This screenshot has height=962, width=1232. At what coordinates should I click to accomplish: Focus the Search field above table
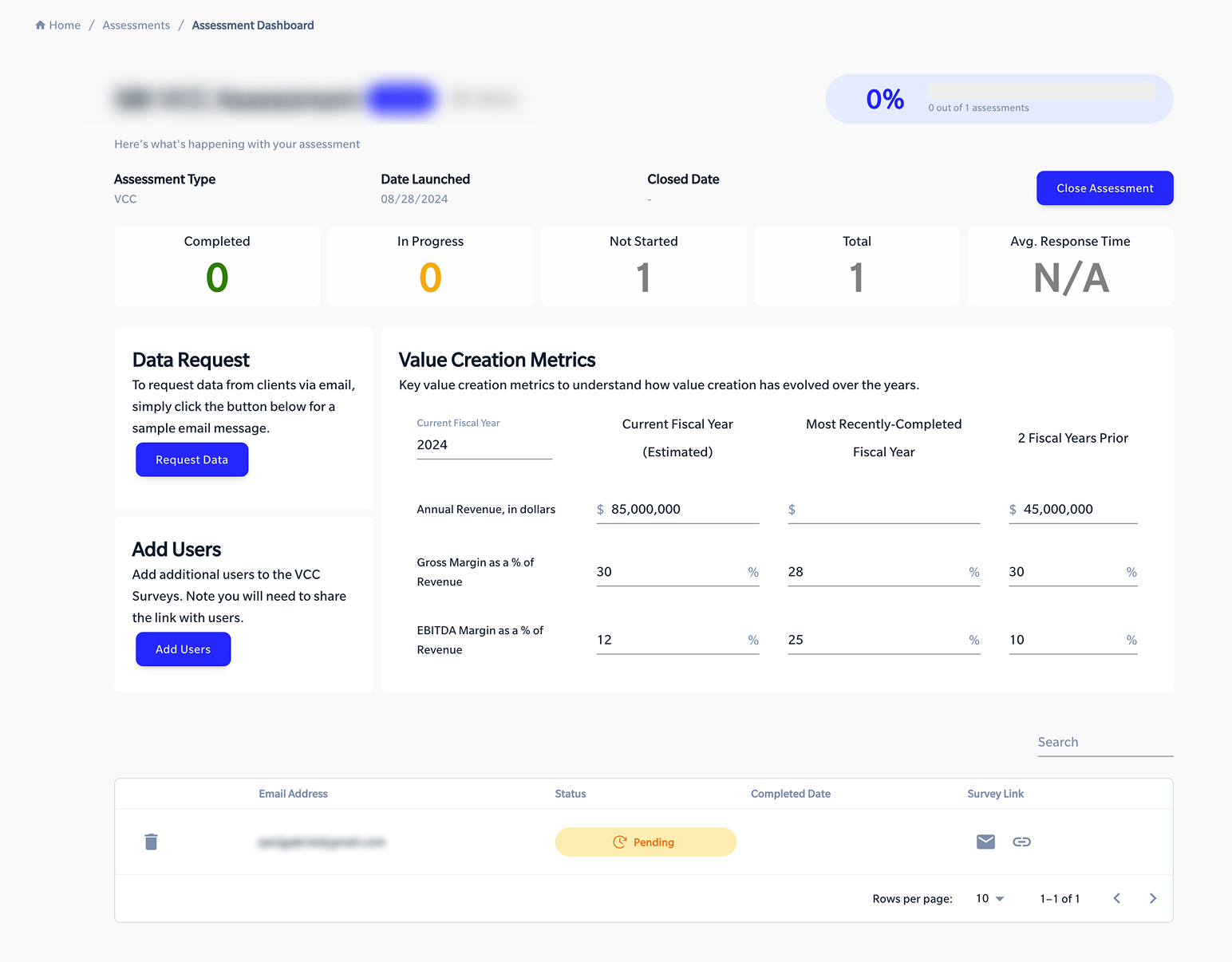pyautogui.click(x=1104, y=742)
